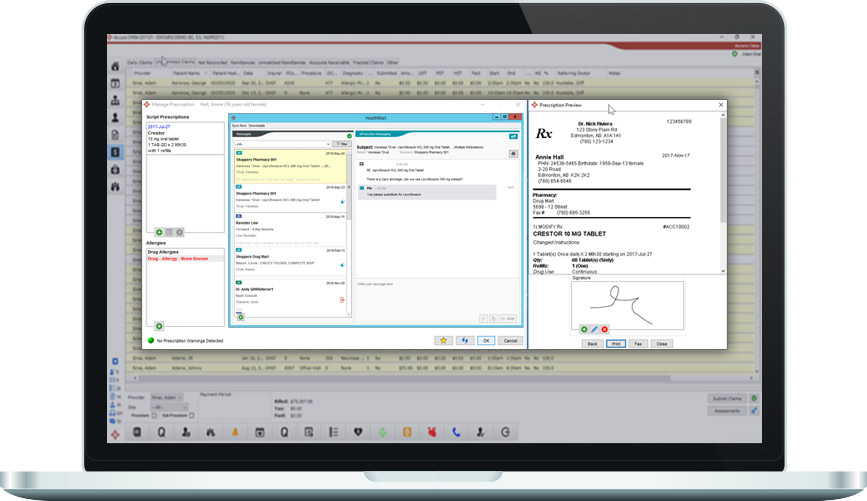The width and height of the screenshot is (867, 501).
Task: Select the Reminder Line message
Action: coord(291,229)
